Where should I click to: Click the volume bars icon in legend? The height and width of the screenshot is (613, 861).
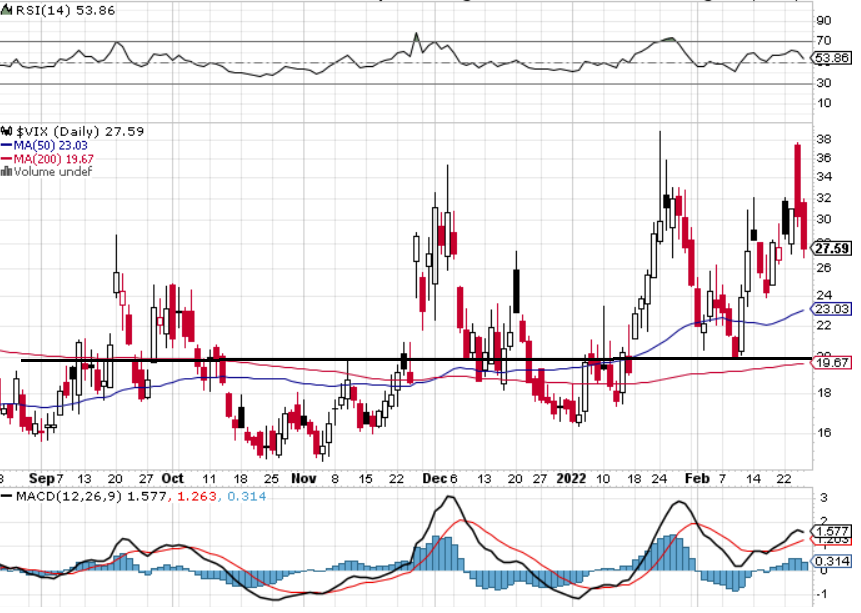tap(7, 172)
